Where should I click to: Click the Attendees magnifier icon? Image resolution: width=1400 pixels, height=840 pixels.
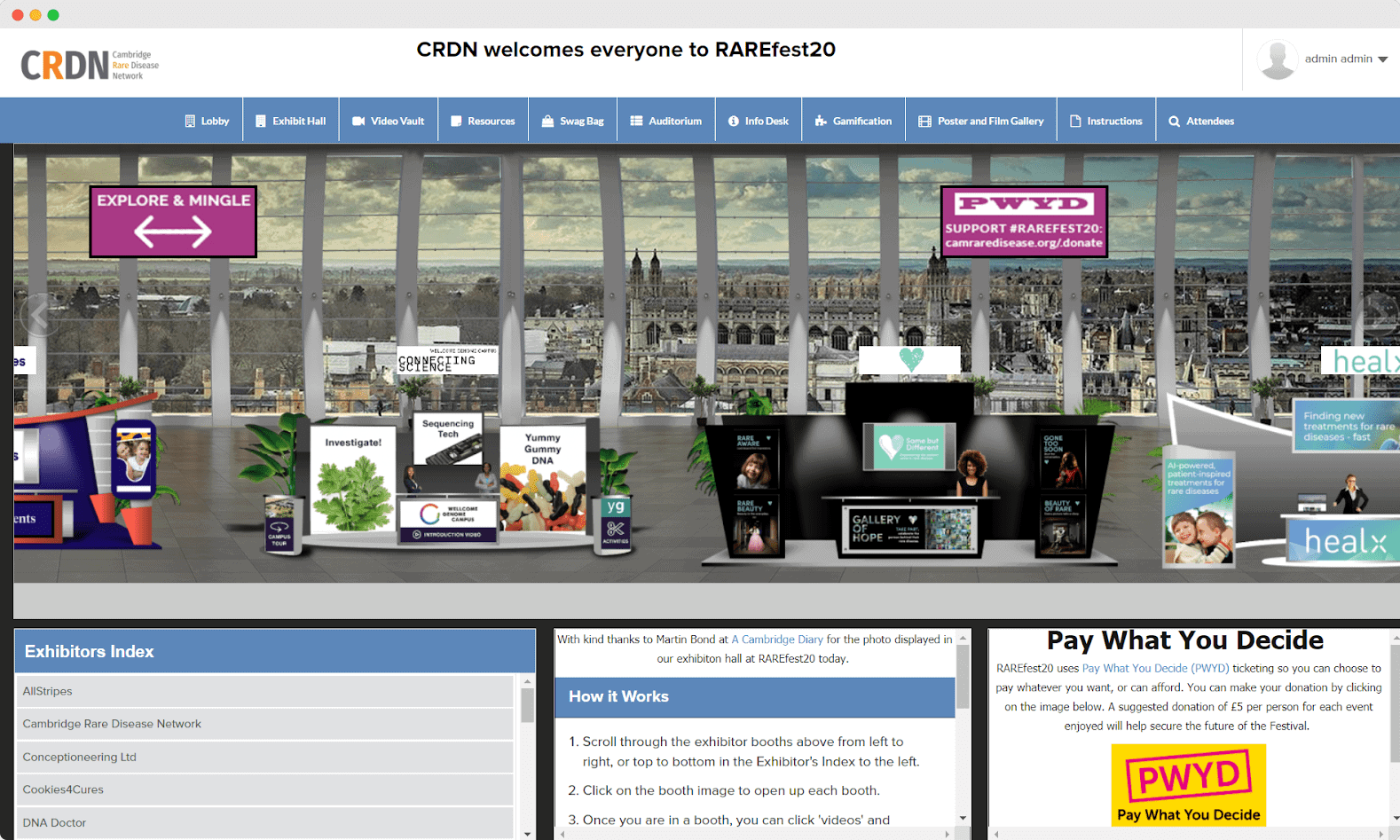[x=1174, y=121]
